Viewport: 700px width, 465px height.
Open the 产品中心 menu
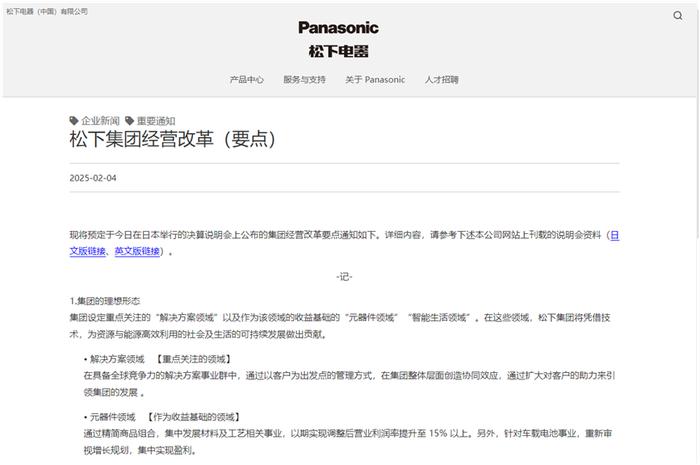click(x=247, y=79)
